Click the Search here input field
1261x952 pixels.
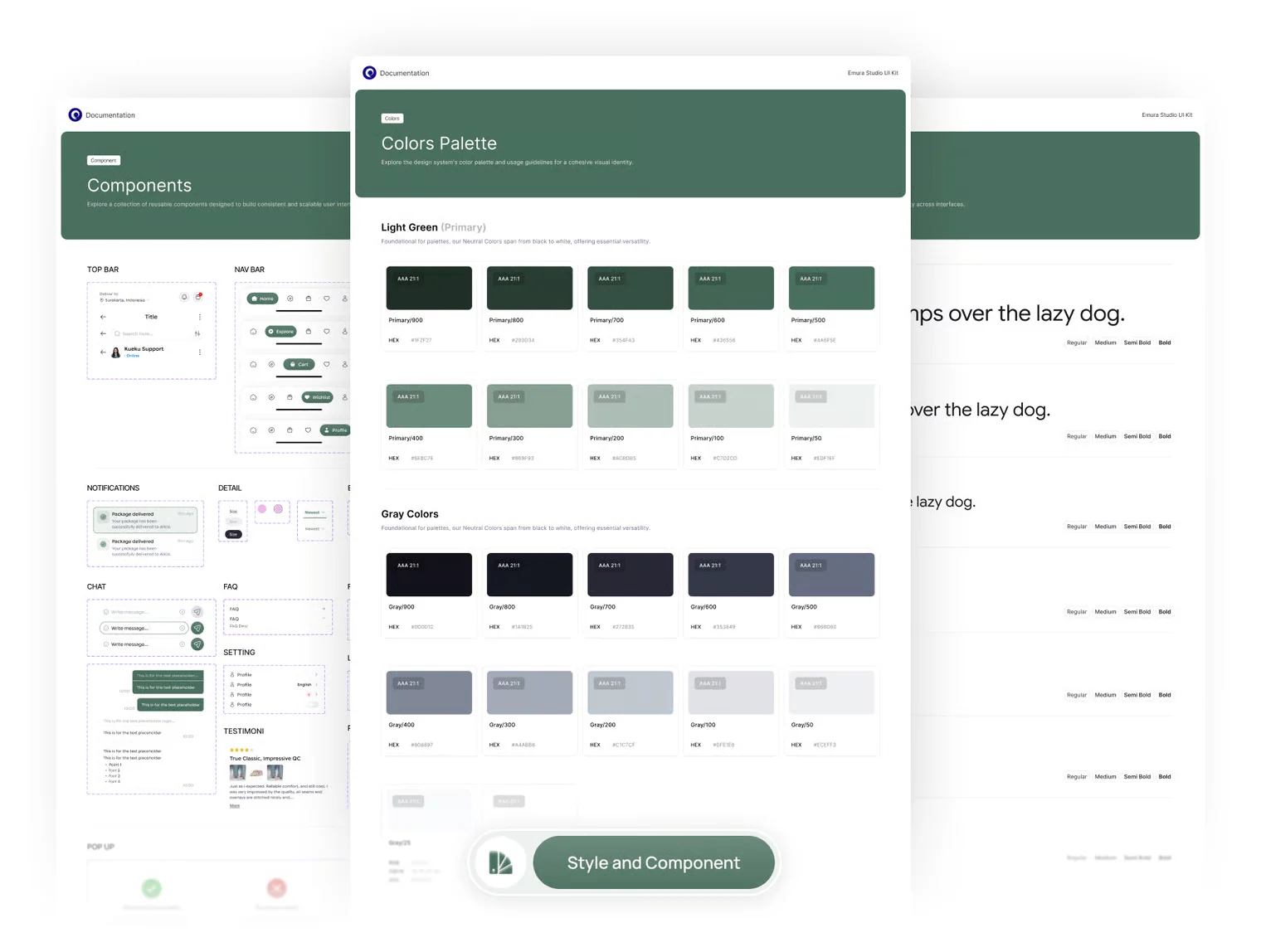point(152,333)
